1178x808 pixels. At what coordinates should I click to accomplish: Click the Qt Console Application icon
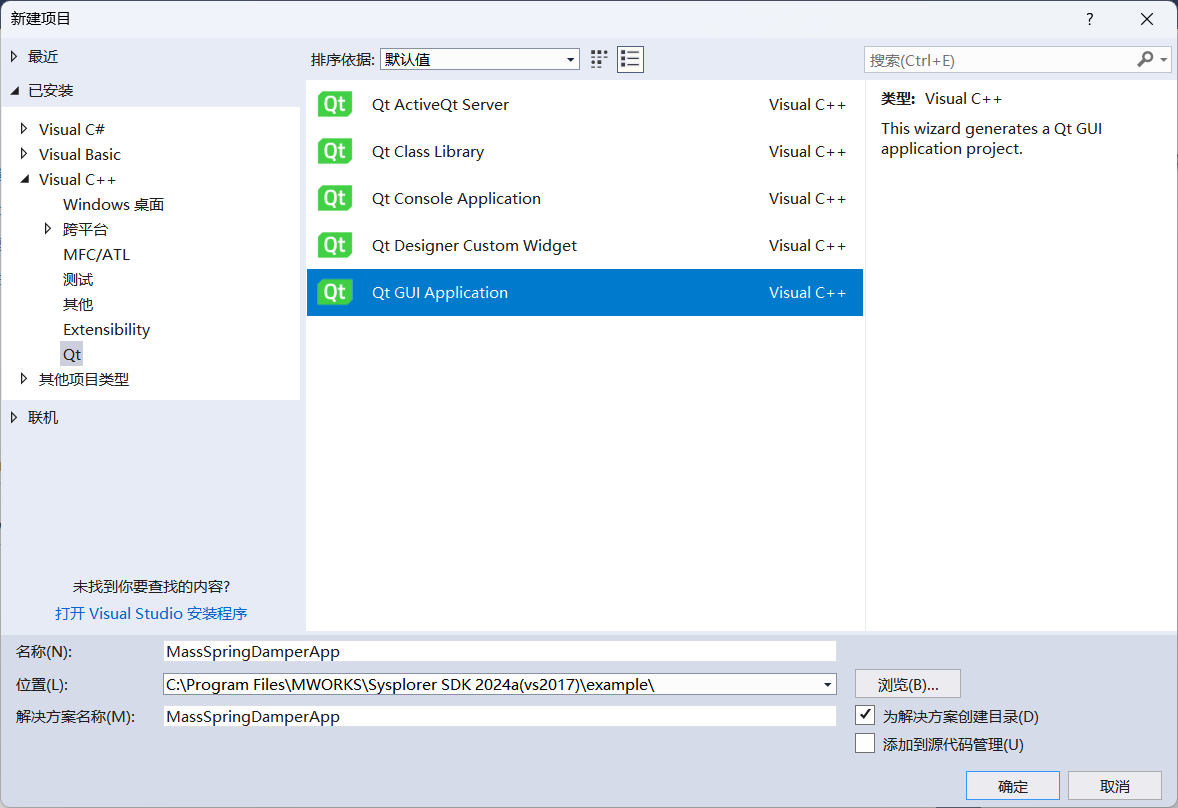(334, 198)
